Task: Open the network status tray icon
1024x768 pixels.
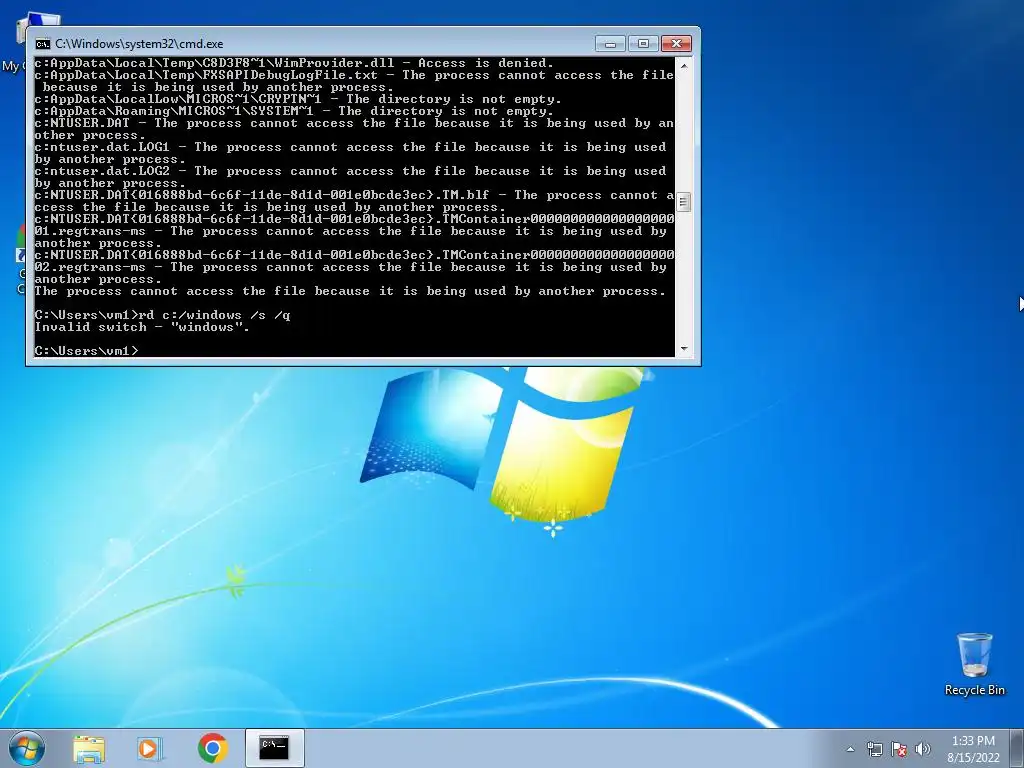Action: [874, 749]
